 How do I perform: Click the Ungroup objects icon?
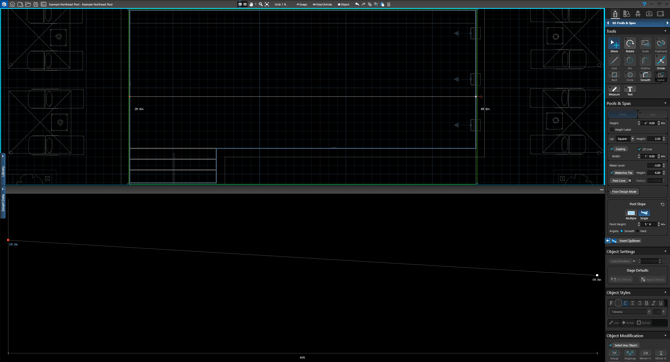coord(630,353)
